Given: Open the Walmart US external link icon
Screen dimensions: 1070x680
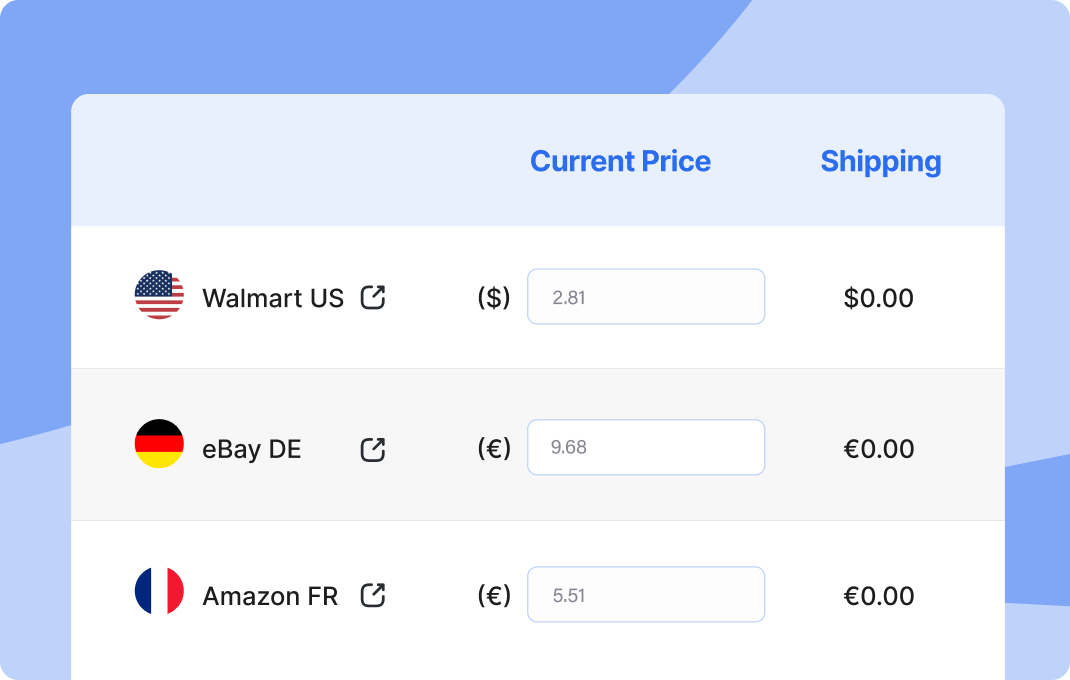Looking at the screenshot, I should point(373,297).
